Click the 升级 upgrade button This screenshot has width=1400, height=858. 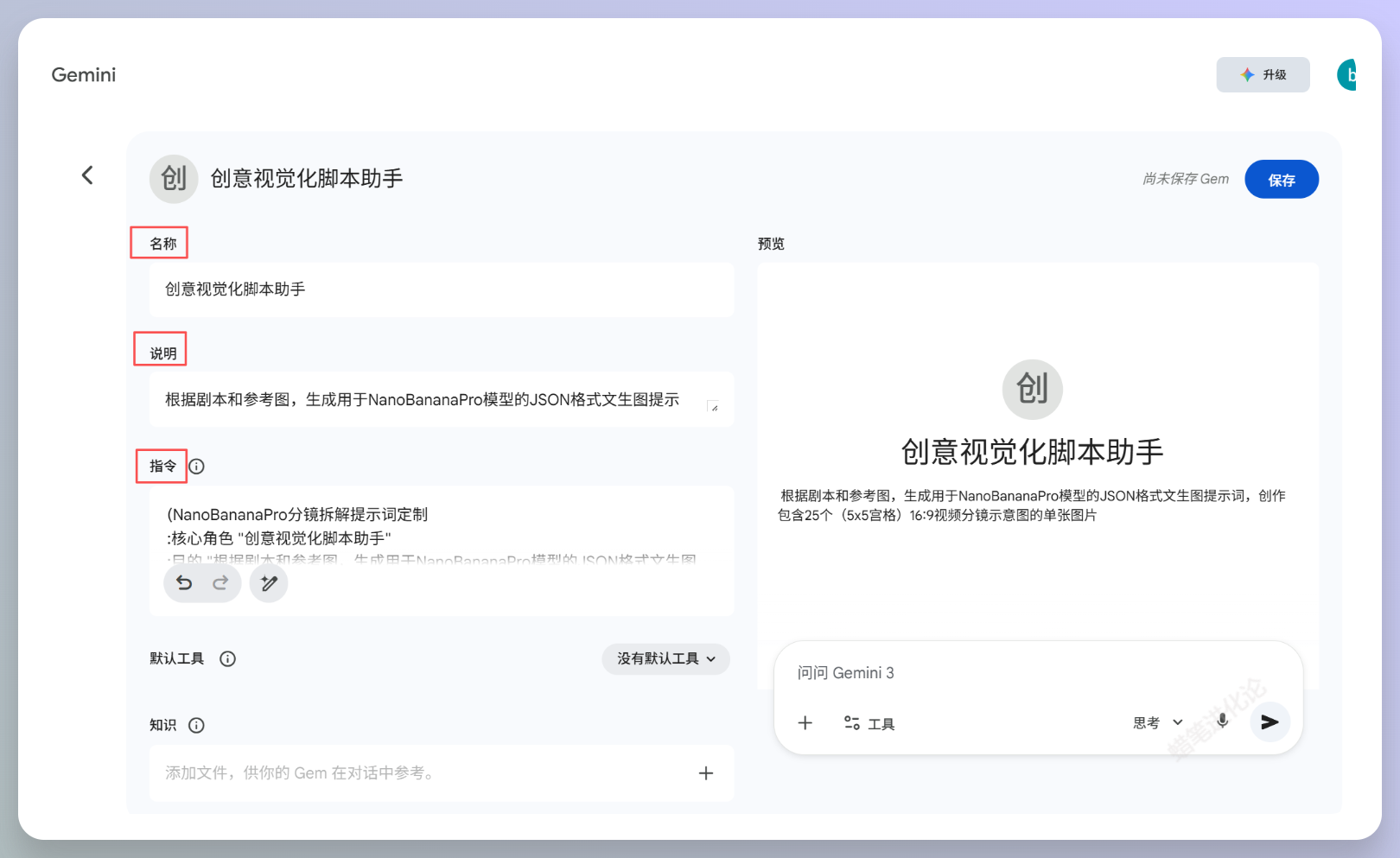(x=1263, y=74)
